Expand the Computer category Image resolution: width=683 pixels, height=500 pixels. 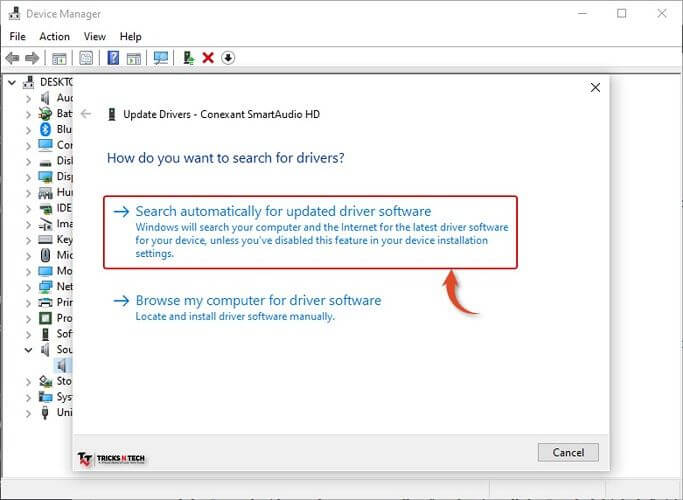(x=28, y=145)
